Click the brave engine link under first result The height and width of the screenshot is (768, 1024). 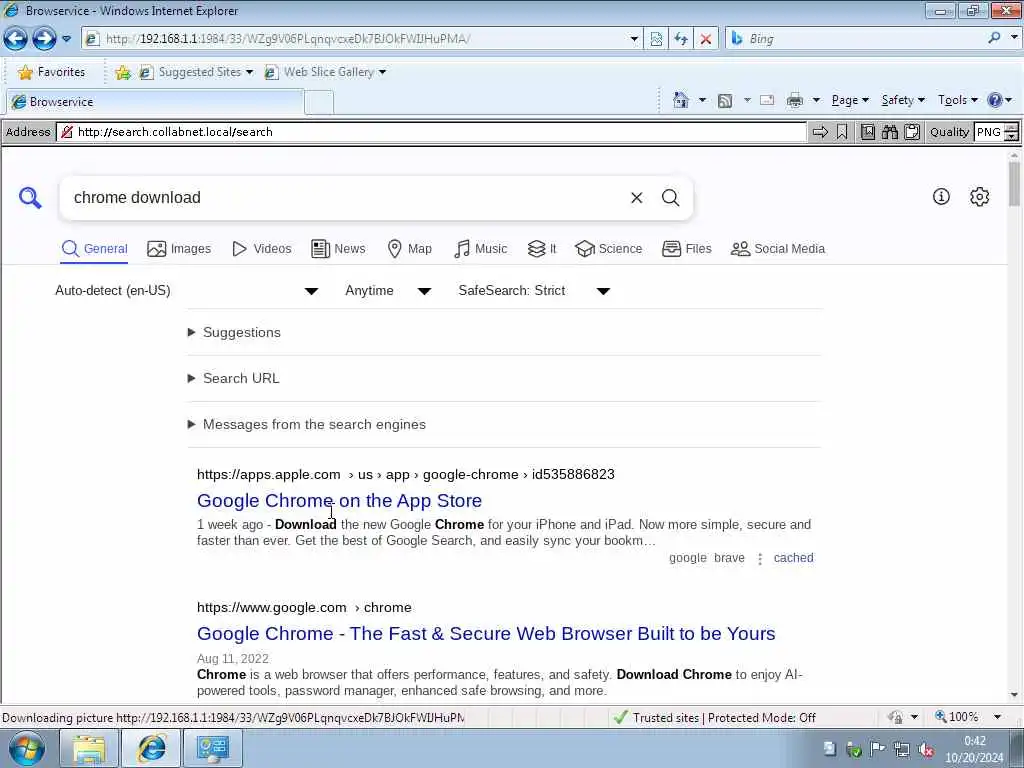pyautogui.click(x=729, y=558)
